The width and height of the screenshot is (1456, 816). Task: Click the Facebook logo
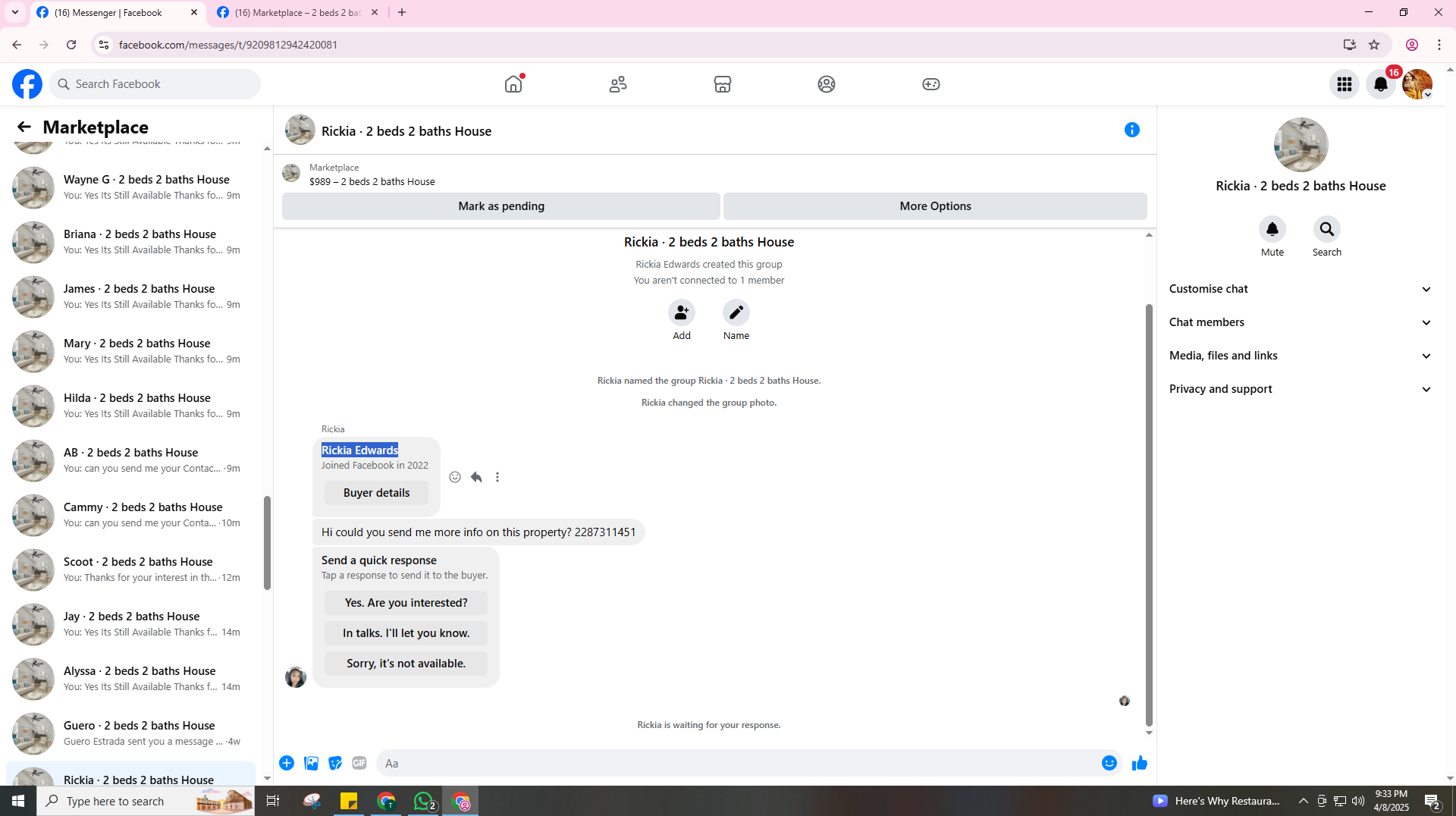pyautogui.click(x=27, y=84)
